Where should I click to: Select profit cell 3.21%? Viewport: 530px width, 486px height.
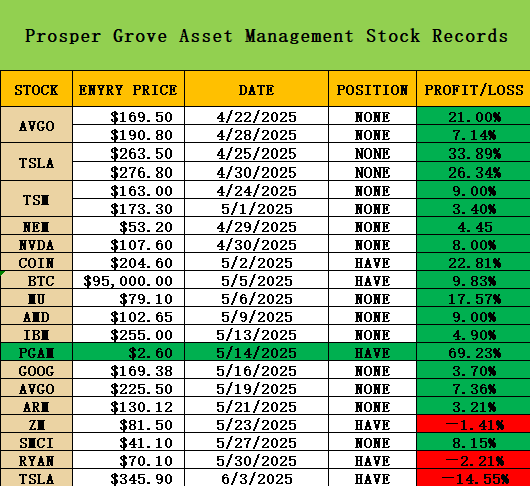pos(474,406)
